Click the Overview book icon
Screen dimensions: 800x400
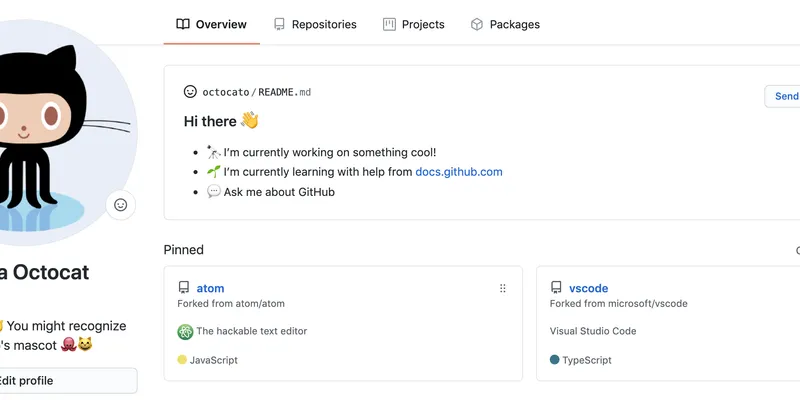pyautogui.click(x=183, y=24)
